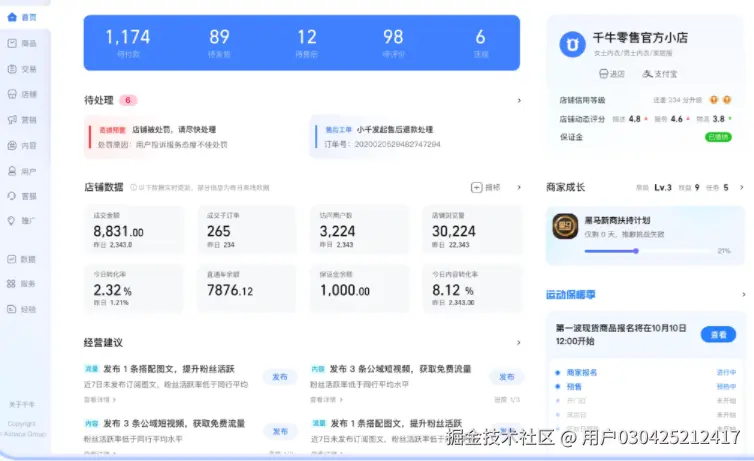This screenshot has height=461, width=754.
Task: Click the 成交子订单 265 data card
Action: (247, 230)
